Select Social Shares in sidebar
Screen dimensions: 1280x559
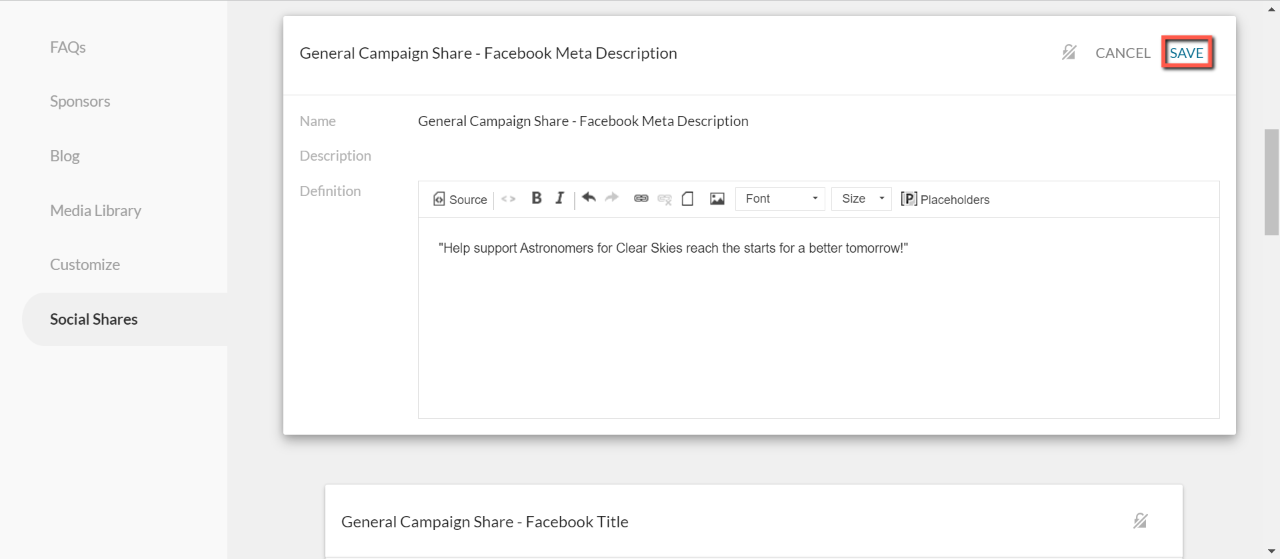(x=125, y=319)
